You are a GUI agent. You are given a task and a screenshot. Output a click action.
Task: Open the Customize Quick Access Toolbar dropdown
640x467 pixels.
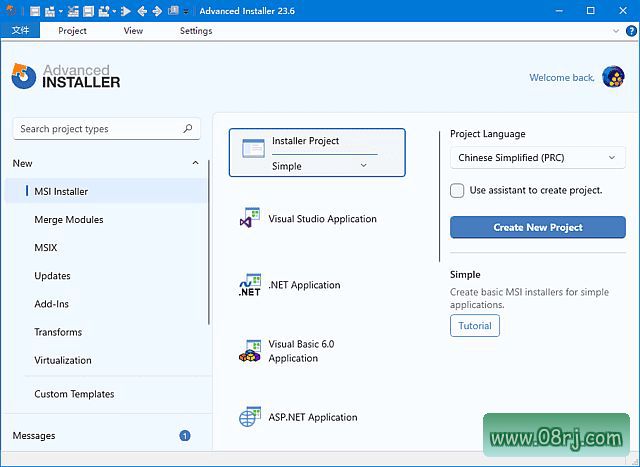pos(186,12)
